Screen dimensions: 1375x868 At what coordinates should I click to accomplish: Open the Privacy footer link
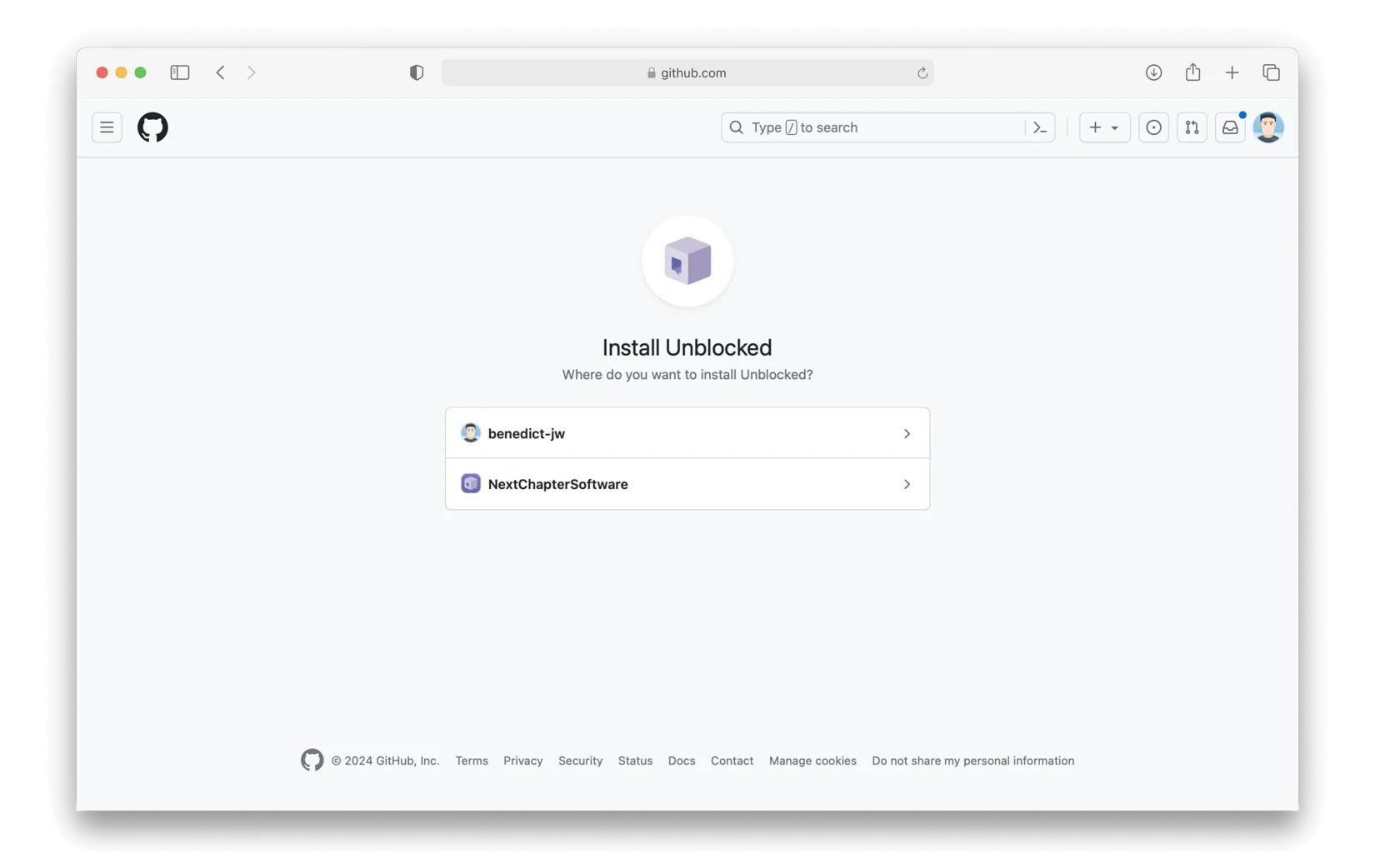(x=522, y=761)
